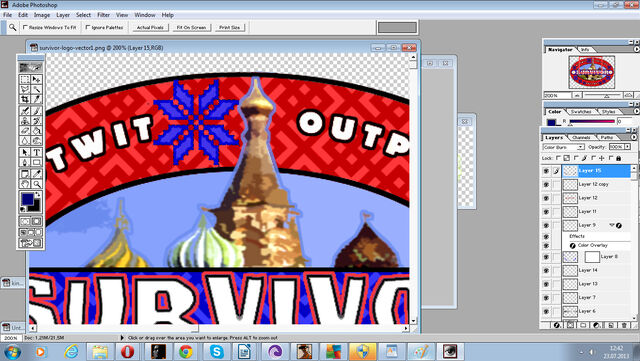Select the Airbrush tool
The height and width of the screenshot is (361, 640).
(x=25, y=110)
